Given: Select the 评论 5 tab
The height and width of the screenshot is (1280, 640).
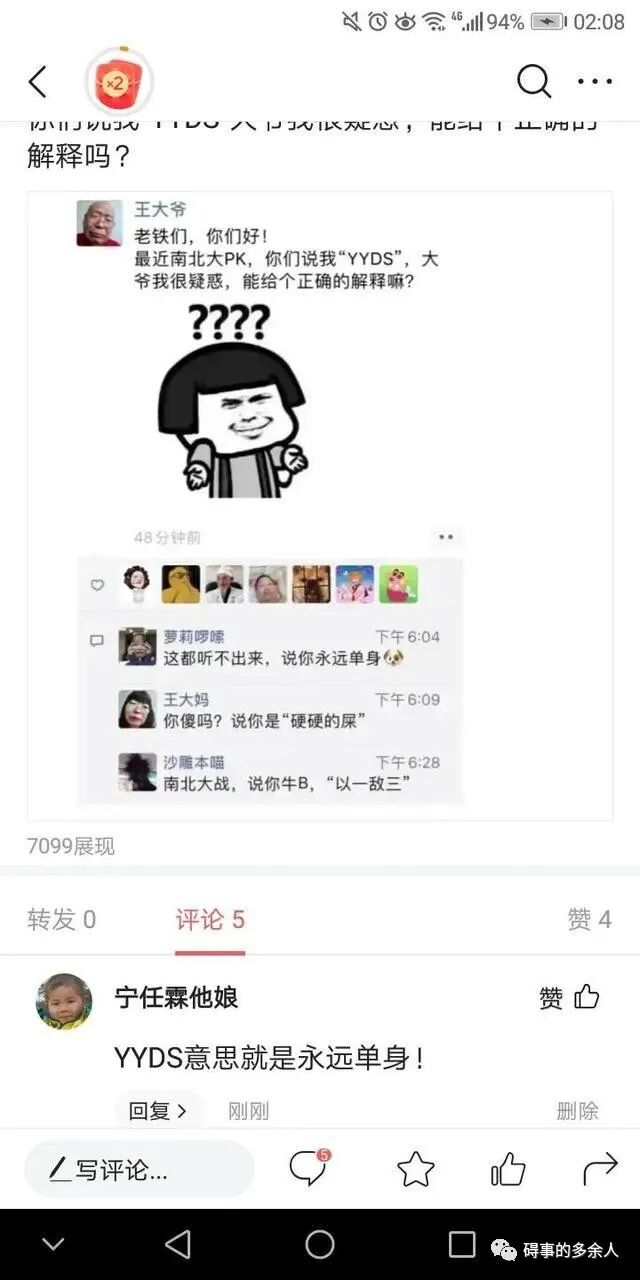Looking at the screenshot, I should [210, 920].
